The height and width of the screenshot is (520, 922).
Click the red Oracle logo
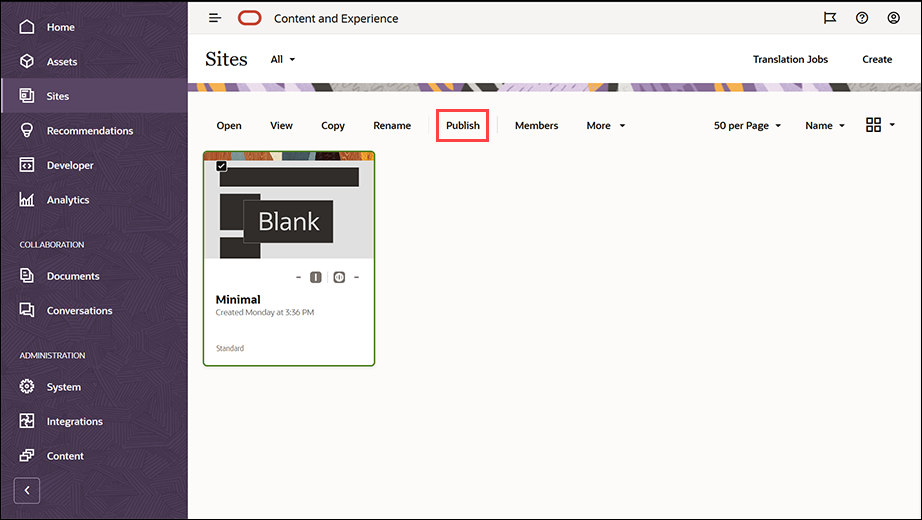click(249, 18)
